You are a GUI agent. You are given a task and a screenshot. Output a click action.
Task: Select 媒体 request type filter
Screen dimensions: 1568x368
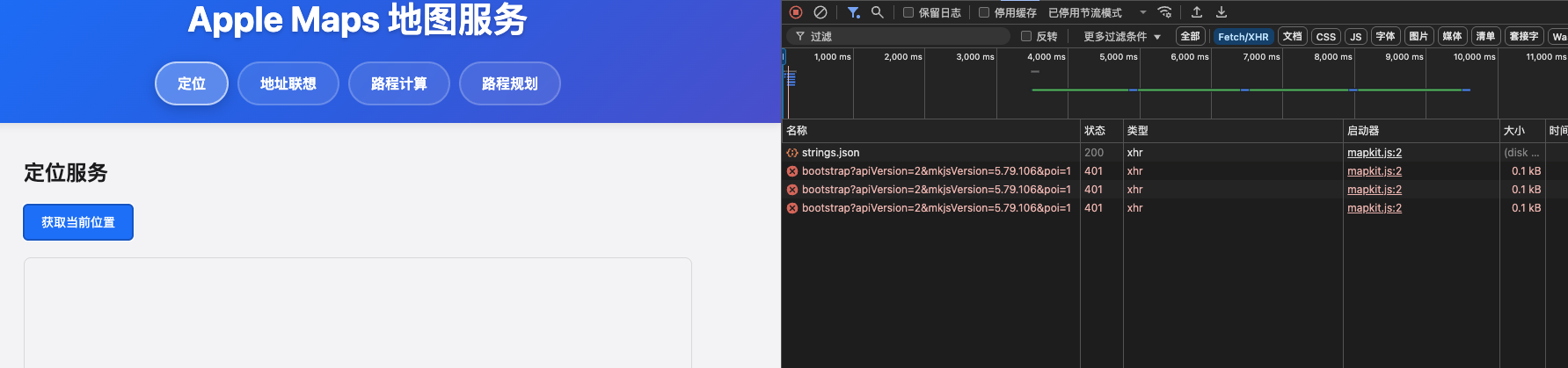(x=1452, y=36)
